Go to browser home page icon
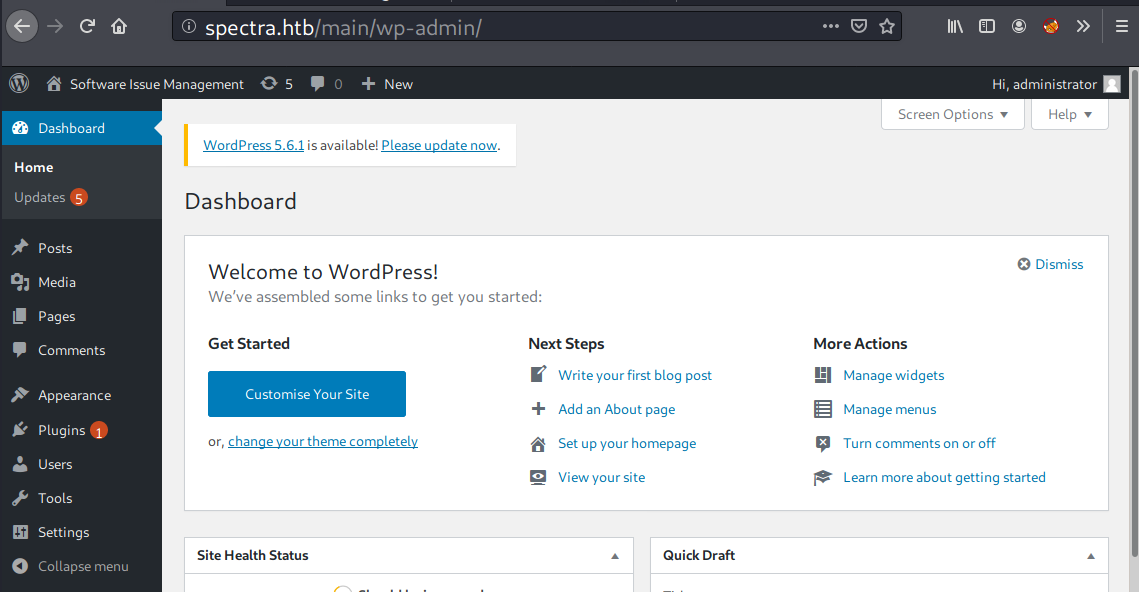Screen dimensions: 1139x592 119,27
